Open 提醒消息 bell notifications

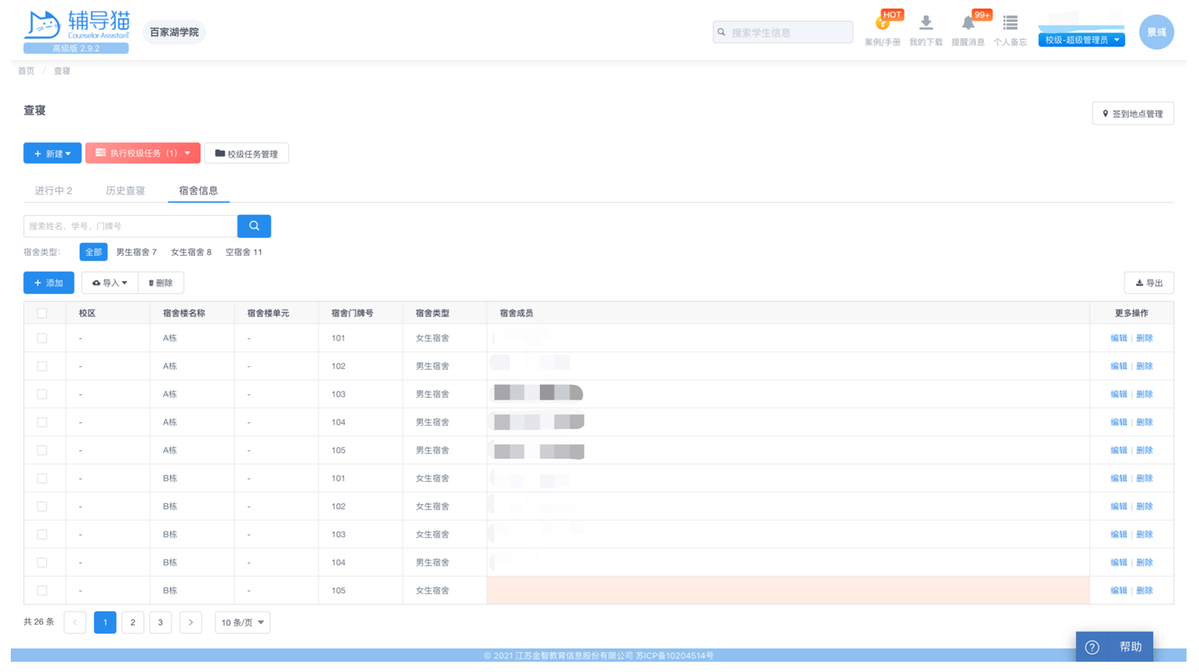pos(967,24)
